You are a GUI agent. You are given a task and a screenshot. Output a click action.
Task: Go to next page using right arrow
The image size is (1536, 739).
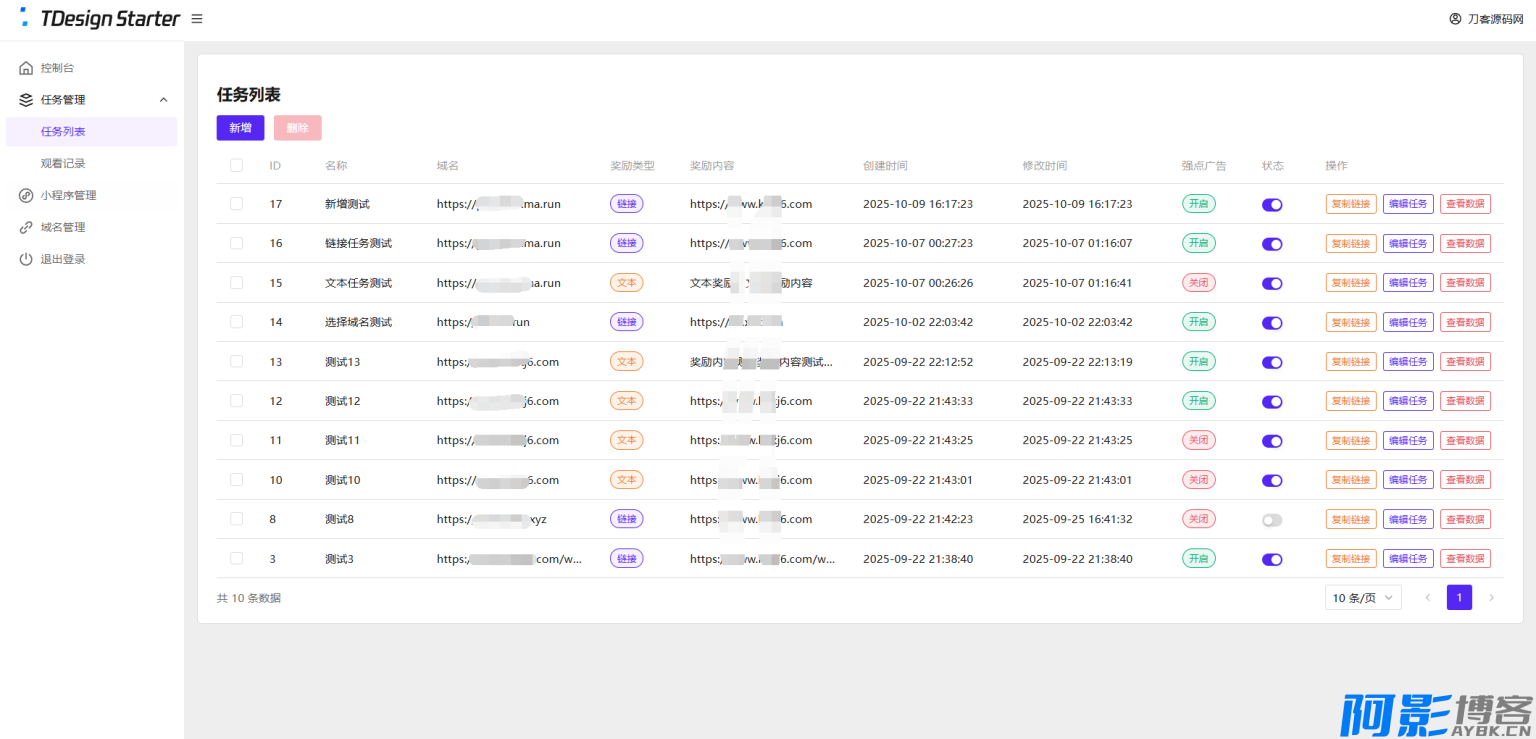coord(1491,598)
